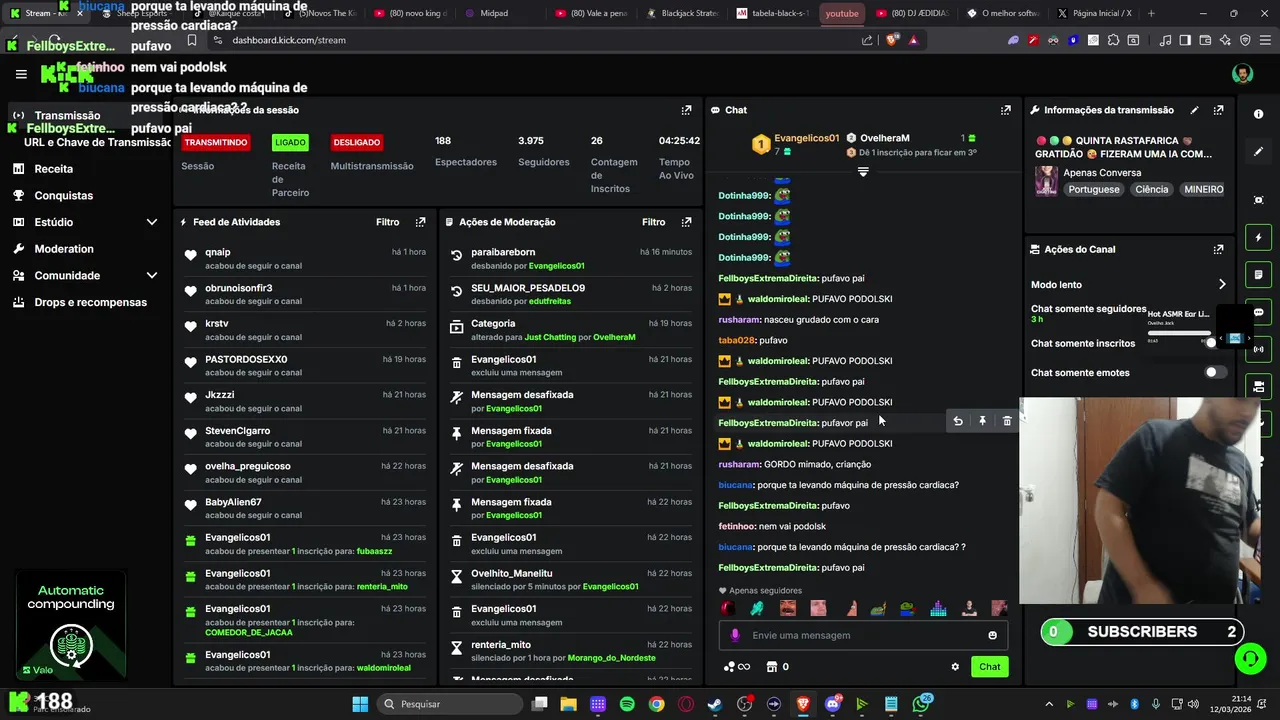Click user waldomiroleal in activity feed
1280x720 pixels.
[384, 667]
